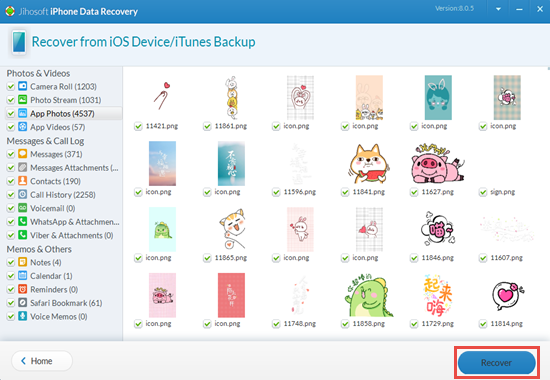Open App Videos (57) category

pyautogui.click(x=58, y=127)
